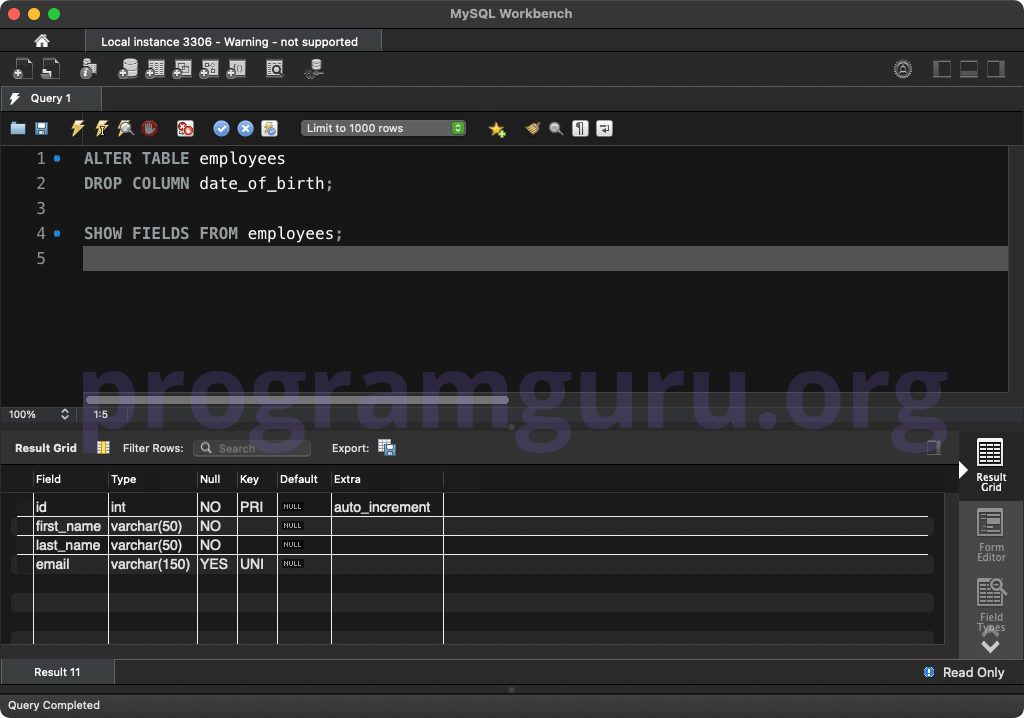Screen dimensions: 1024x718
Task: Select the varchar(150) type cell
Action: pyautogui.click(x=153, y=564)
